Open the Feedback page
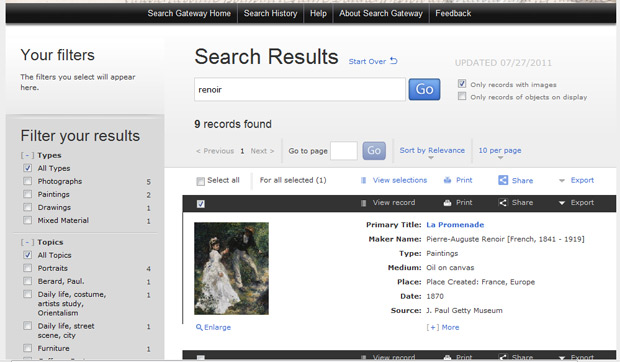This screenshot has width=620, height=362. [453, 13]
